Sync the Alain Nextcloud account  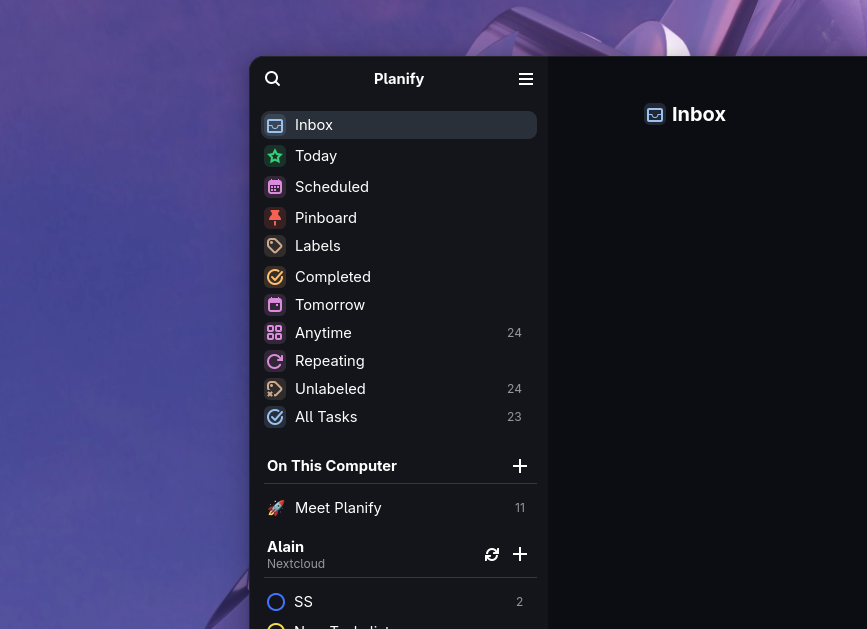click(492, 554)
